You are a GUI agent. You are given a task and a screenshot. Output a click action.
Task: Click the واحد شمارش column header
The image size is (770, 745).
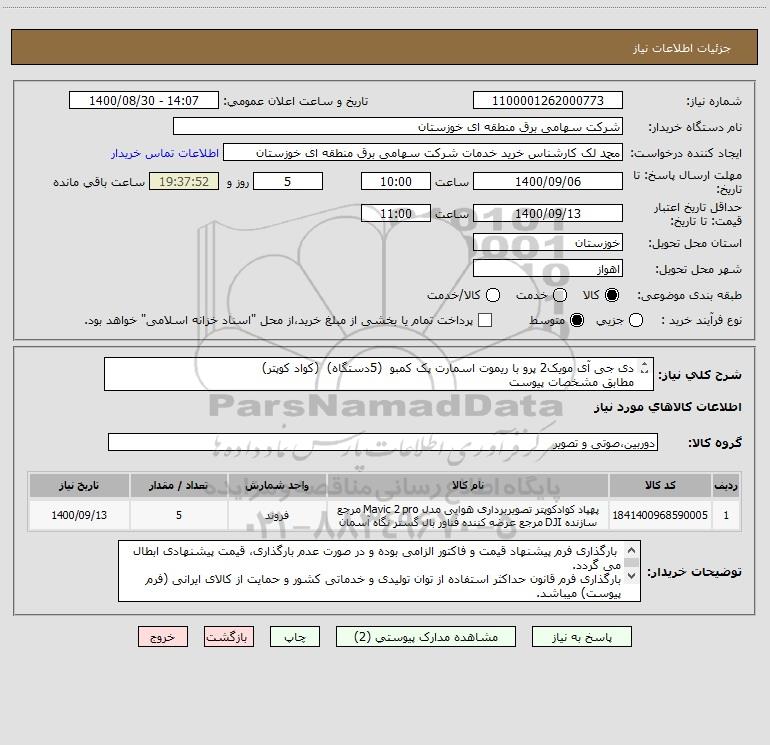pos(277,485)
